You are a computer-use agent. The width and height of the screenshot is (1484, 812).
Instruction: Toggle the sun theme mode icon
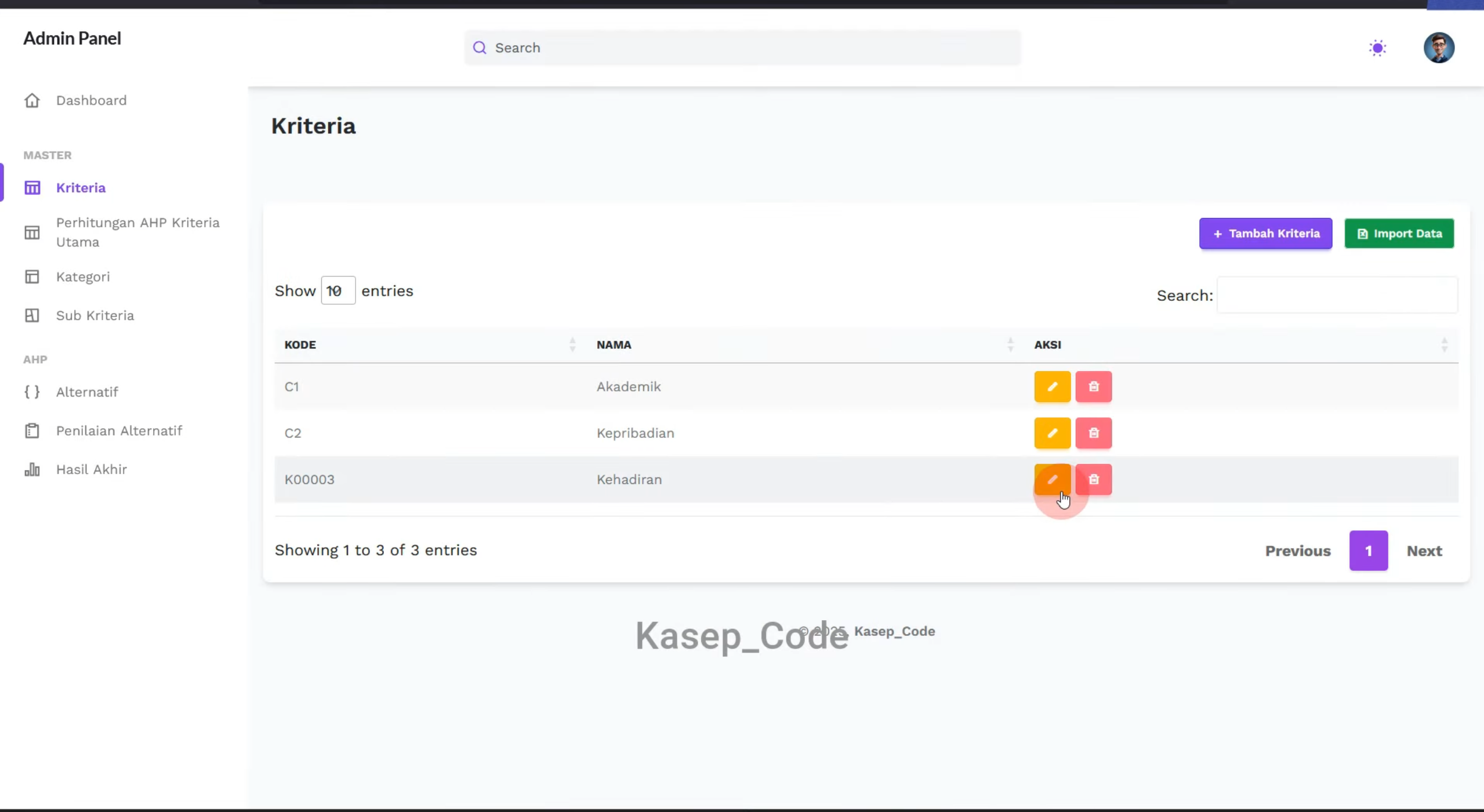(1378, 48)
